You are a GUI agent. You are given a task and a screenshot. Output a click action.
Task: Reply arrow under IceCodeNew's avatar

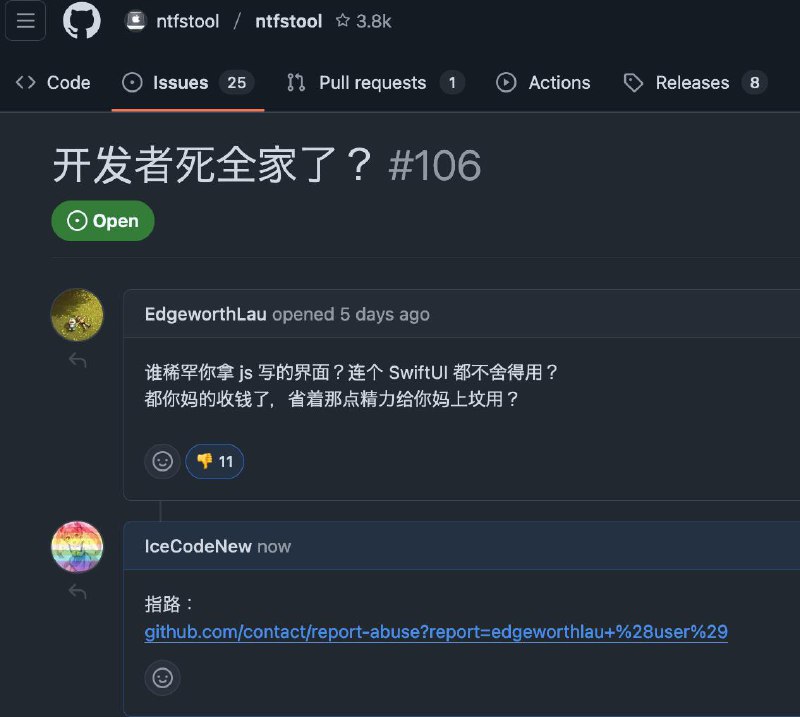[78, 592]
